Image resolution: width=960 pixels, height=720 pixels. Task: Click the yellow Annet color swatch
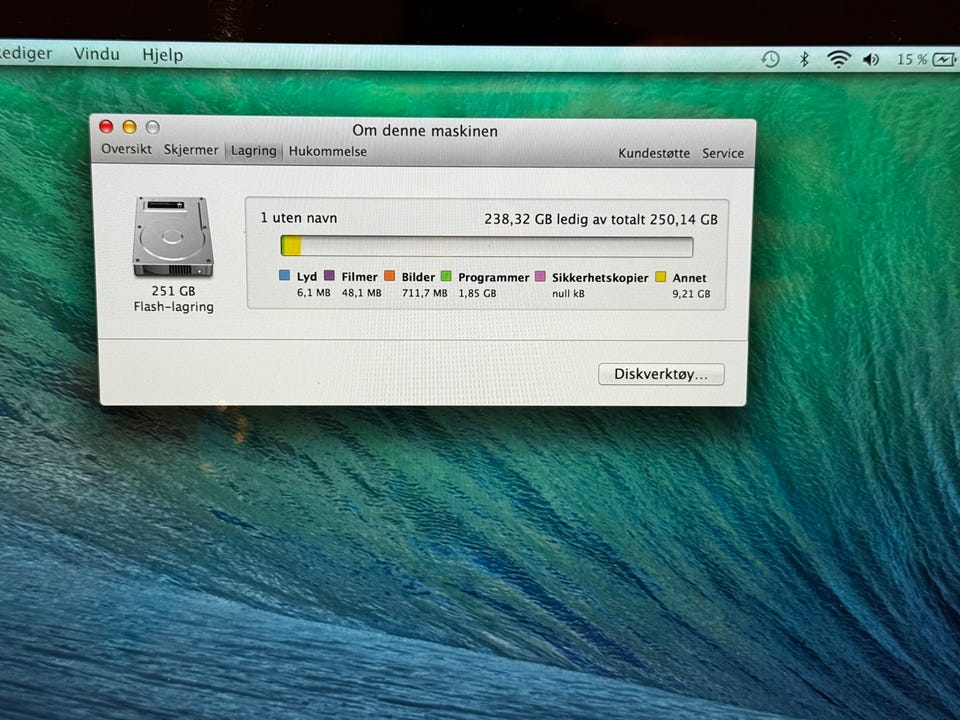[x=661, y=277]
